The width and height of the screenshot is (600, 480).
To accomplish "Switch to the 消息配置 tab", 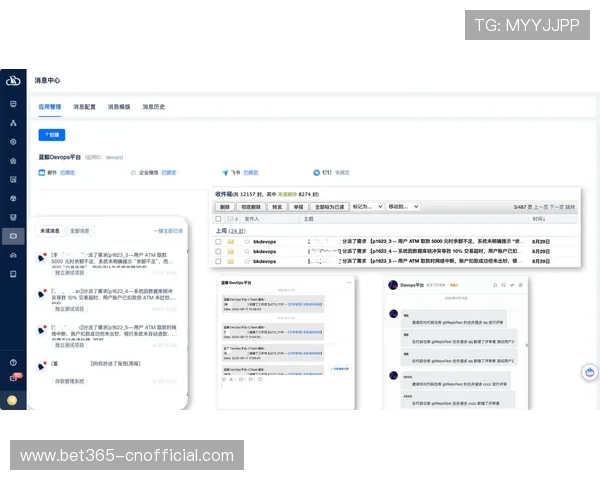I will point(84,107).
